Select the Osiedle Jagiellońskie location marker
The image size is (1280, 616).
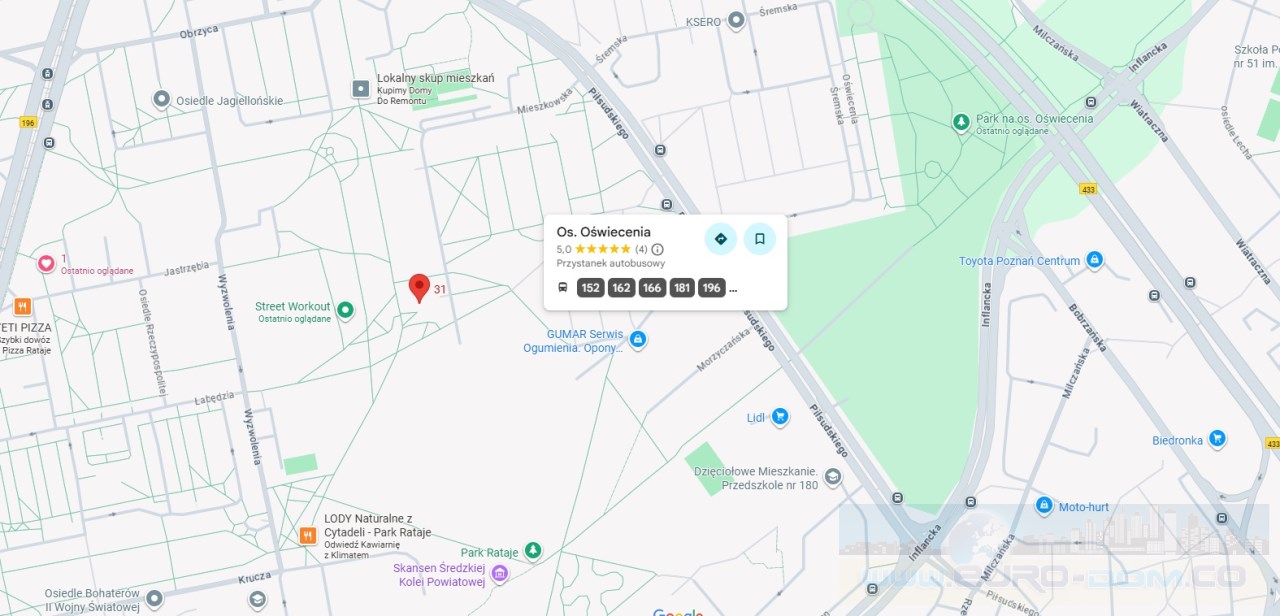pyautogui.click(x=161, y=99)
